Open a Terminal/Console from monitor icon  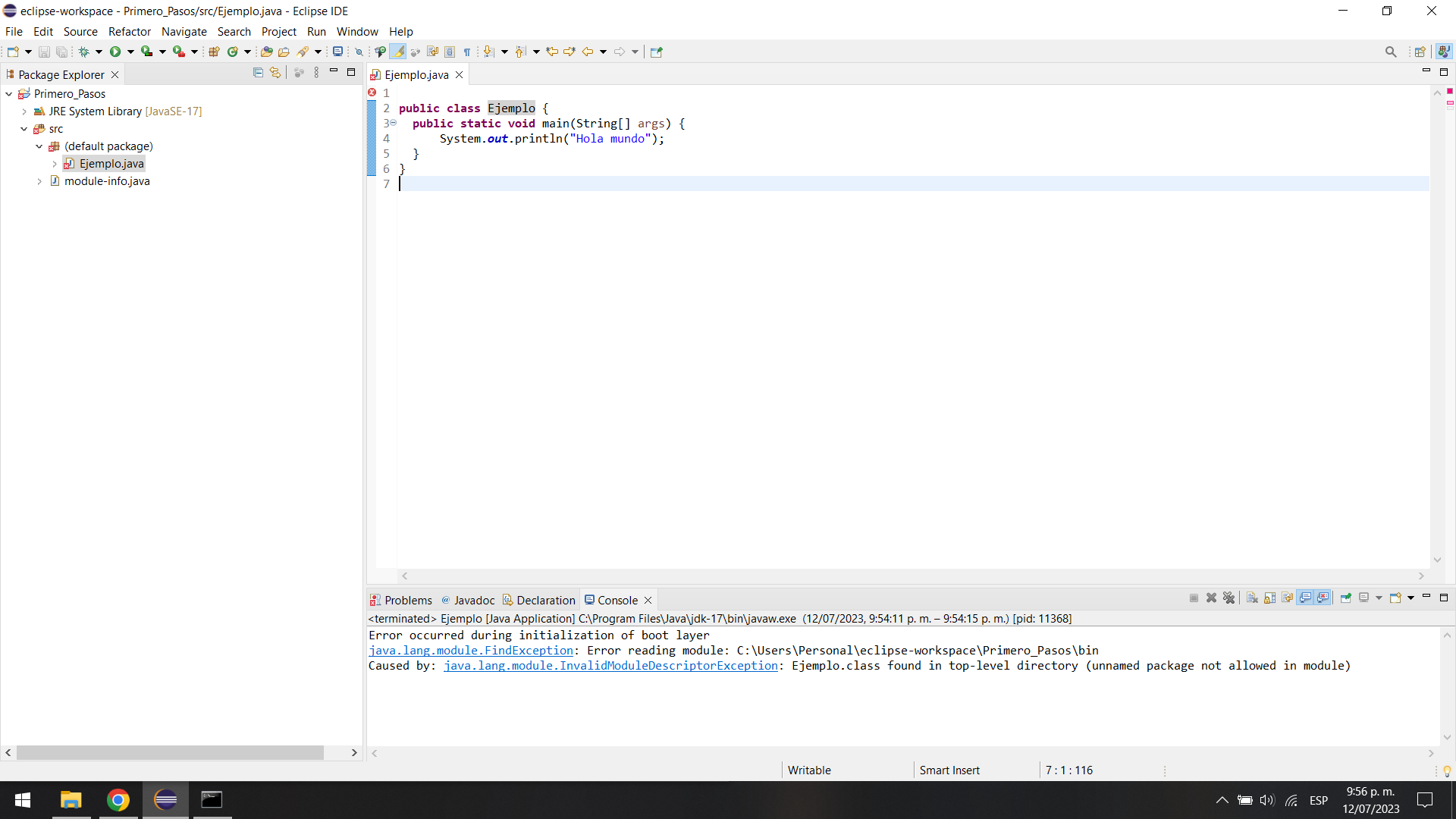pos(338,52)
